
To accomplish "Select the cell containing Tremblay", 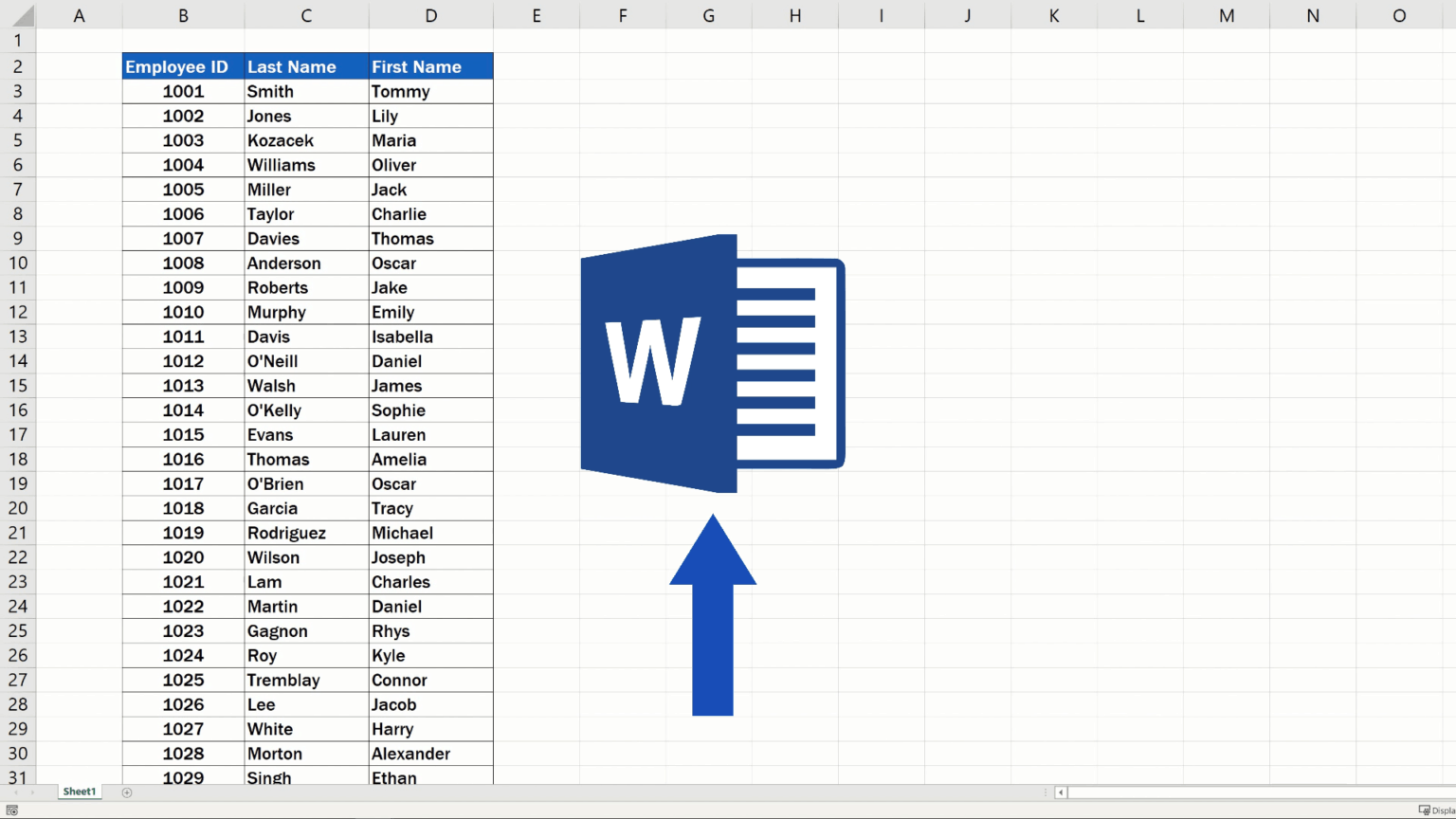I will (x=283, y=680).
